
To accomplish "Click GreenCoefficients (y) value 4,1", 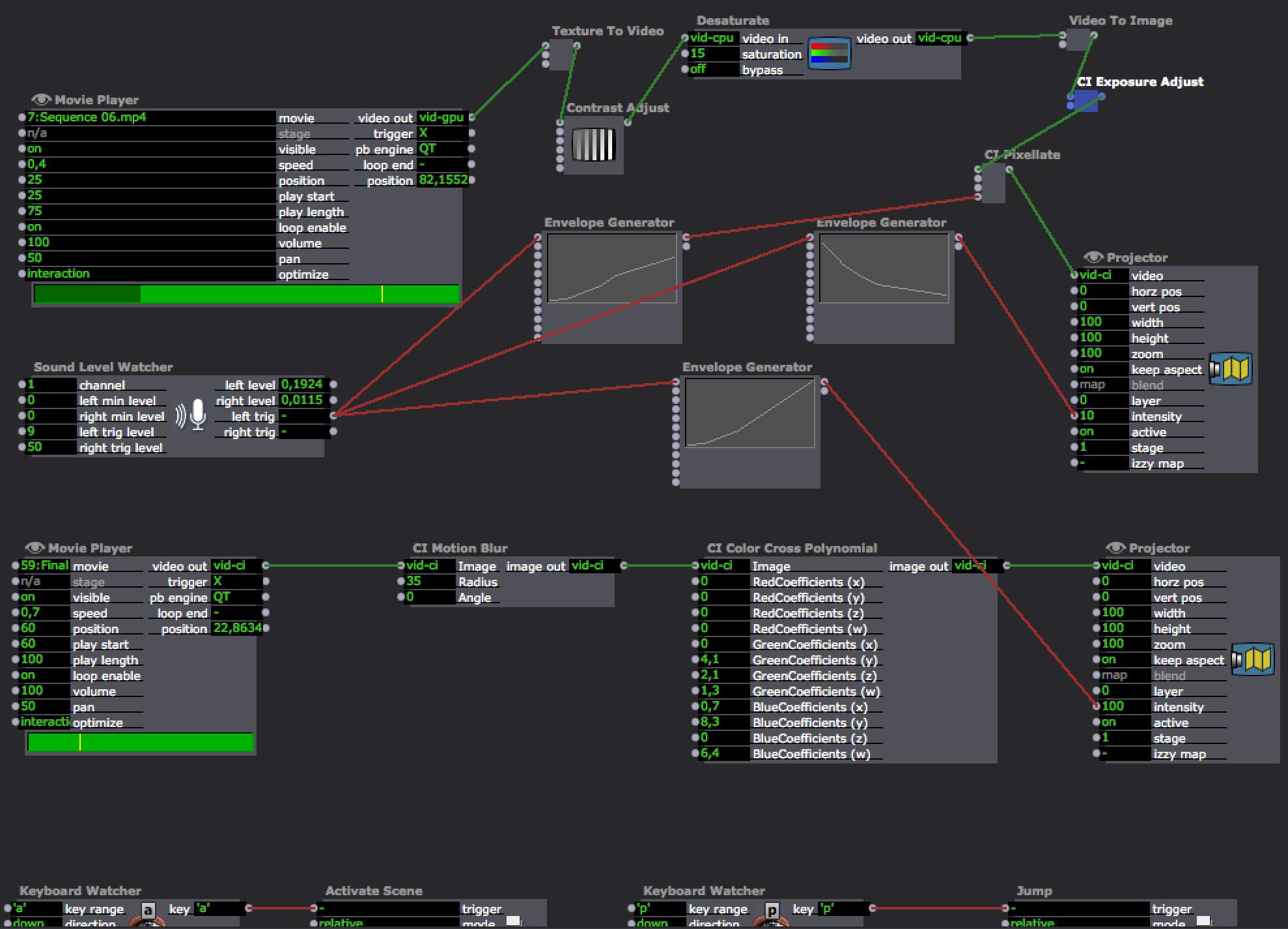I will [x=724, y=659].
